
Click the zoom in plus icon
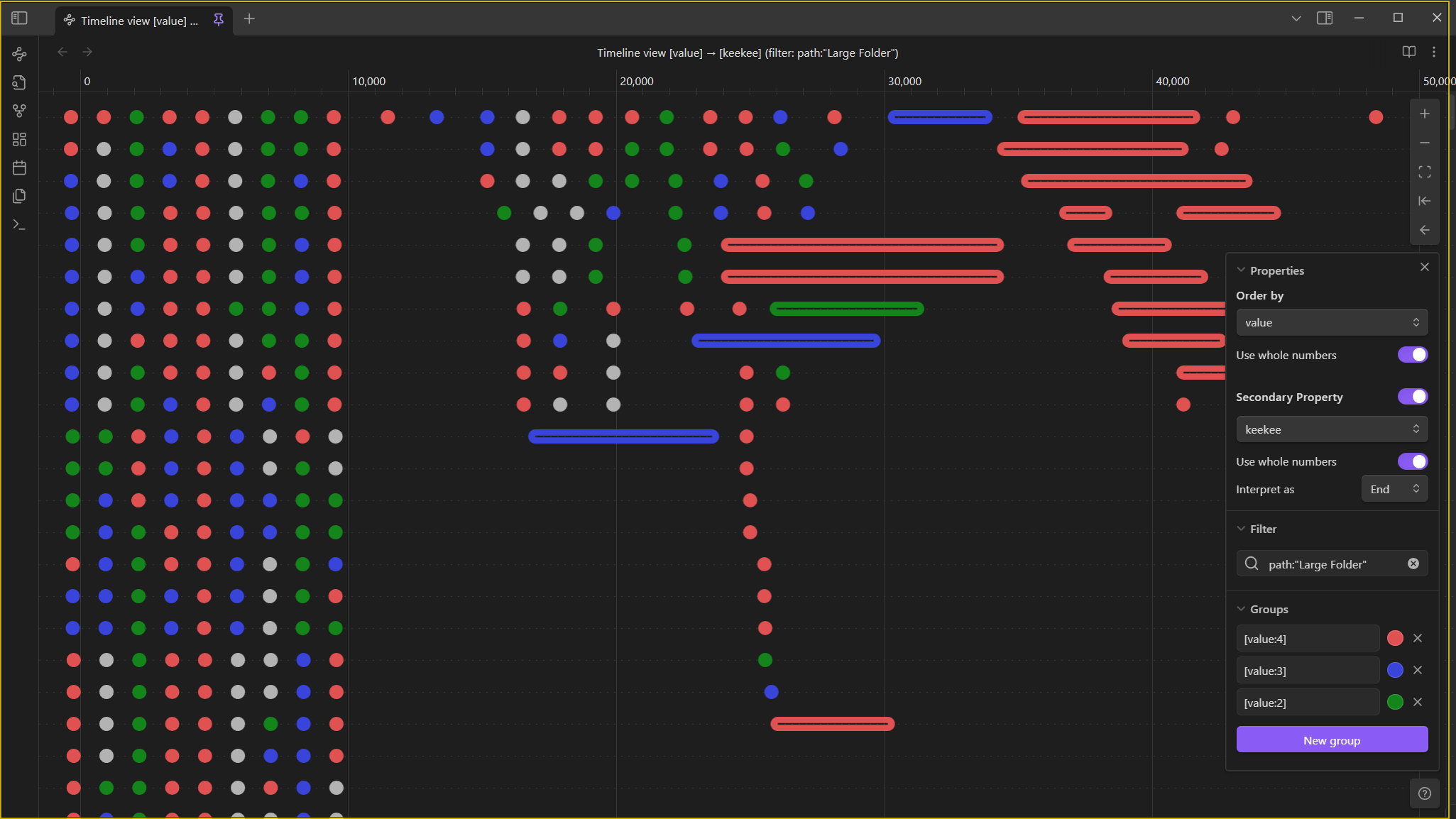1424,114
